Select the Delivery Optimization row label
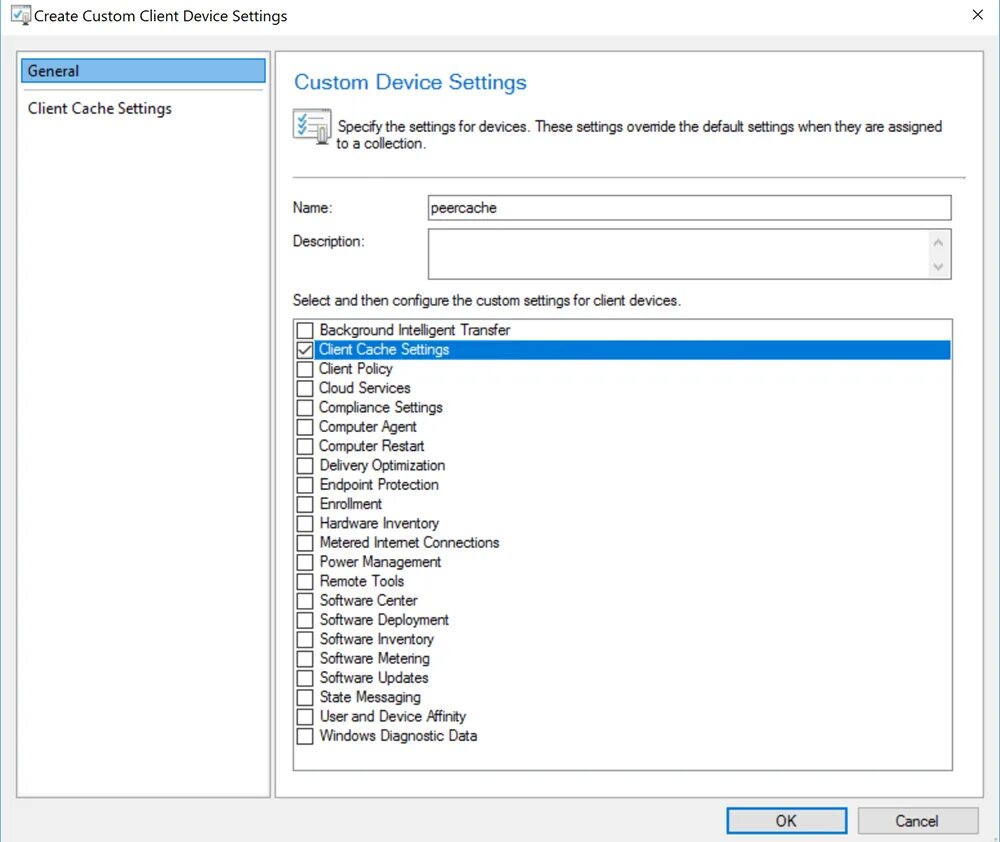The image size is (1000, 842). [x=382, y=465]
